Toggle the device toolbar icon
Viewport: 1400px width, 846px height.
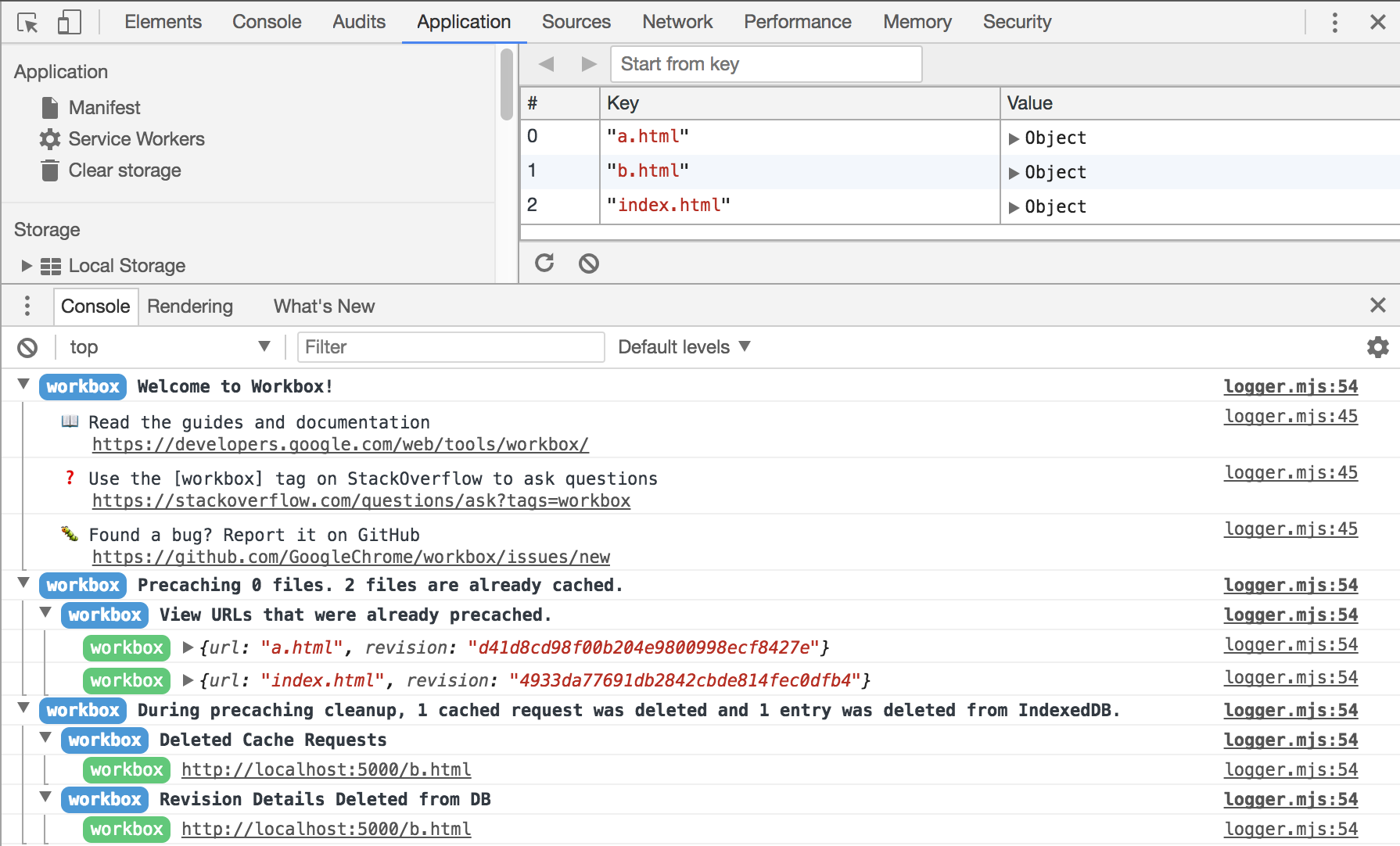(69, 21)
